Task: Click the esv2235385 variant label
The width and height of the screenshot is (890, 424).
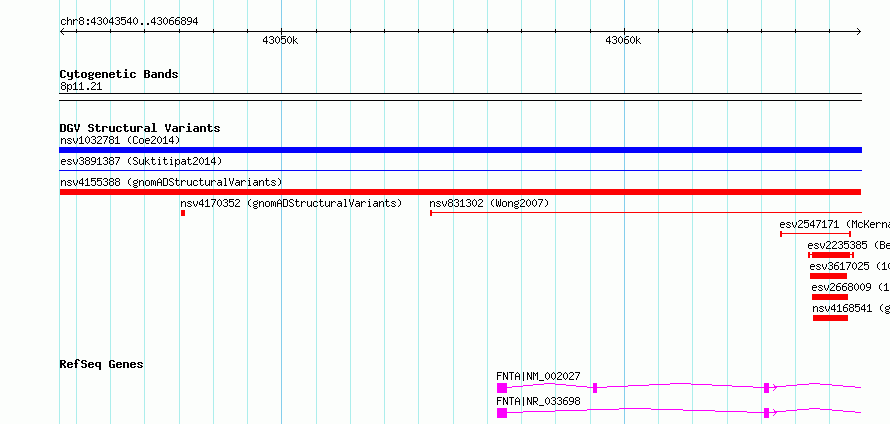Action: (849, 245)
